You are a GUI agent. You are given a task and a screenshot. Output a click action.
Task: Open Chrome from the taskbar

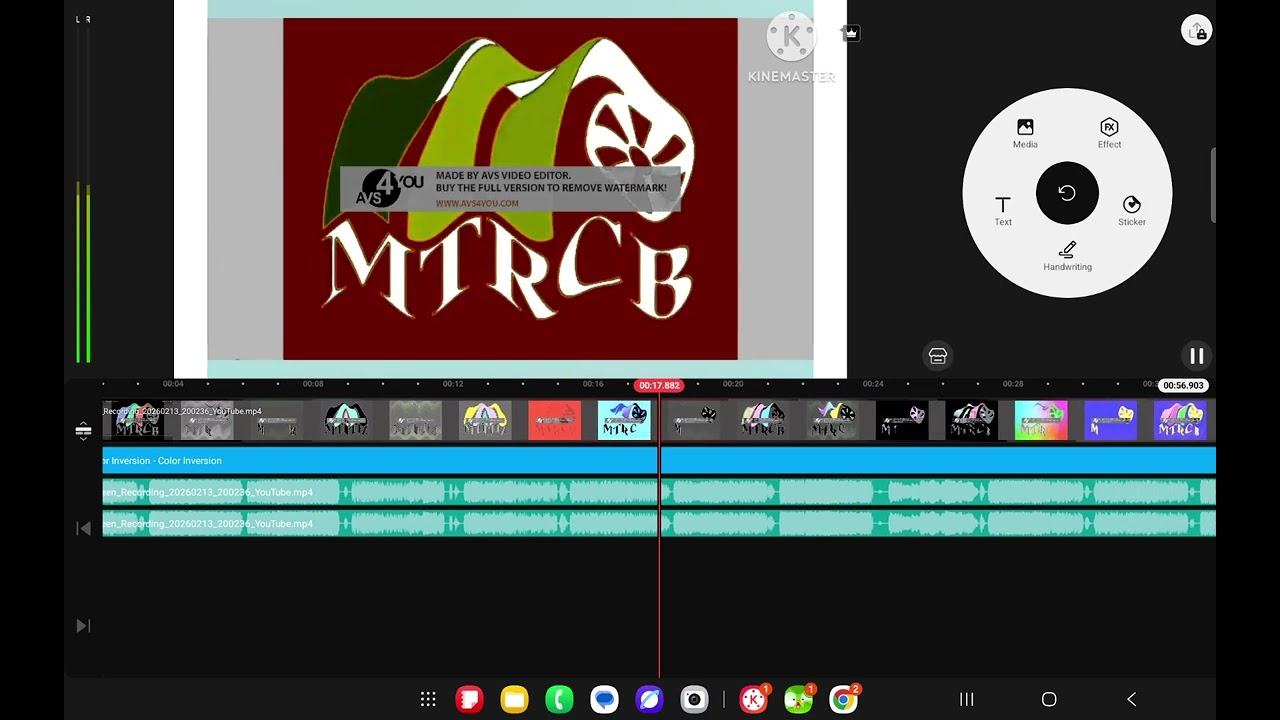click(x=843, y=700)
